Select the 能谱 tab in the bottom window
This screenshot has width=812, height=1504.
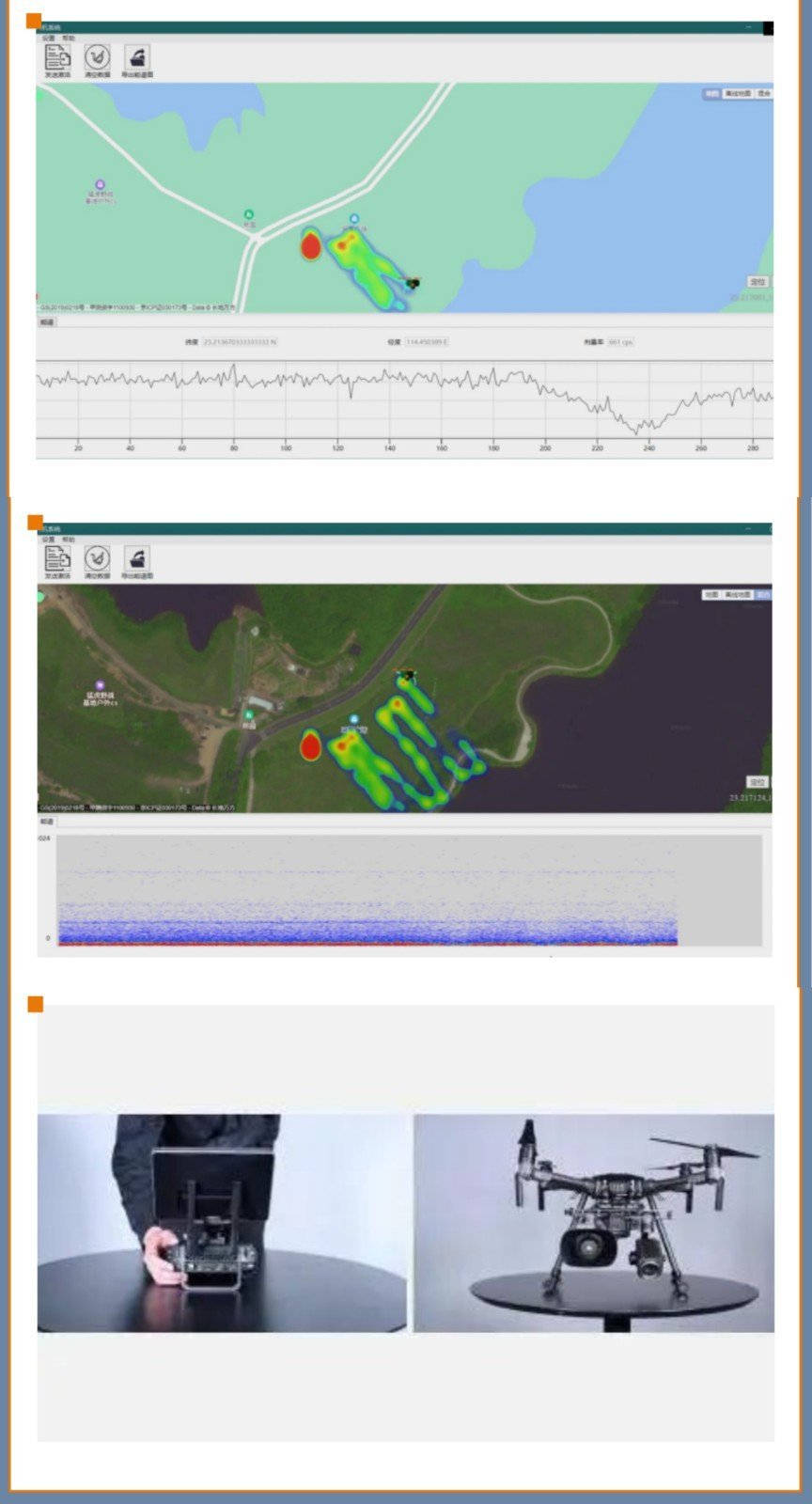(47, 822)
